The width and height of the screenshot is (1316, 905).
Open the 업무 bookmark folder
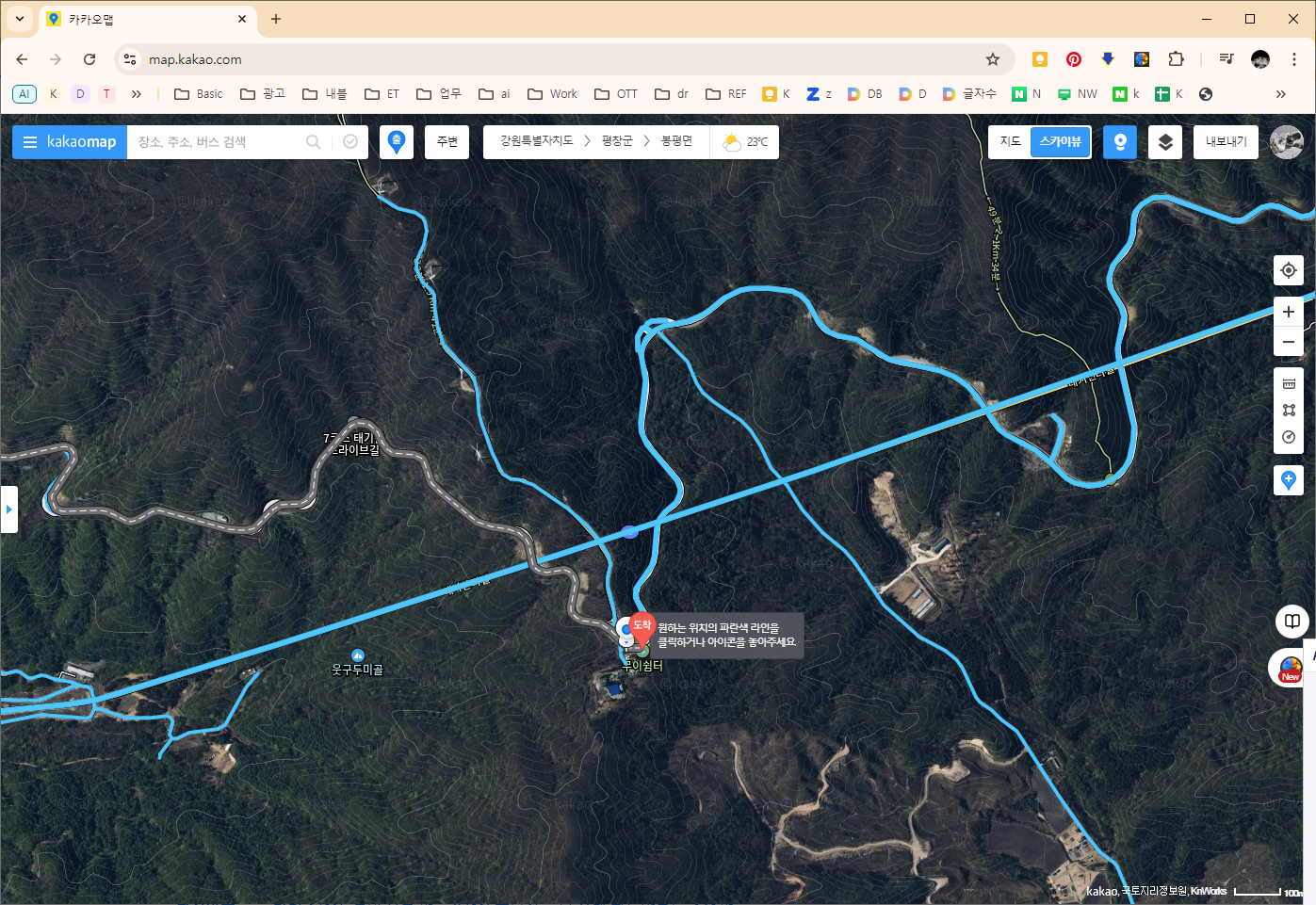pyautogui.click(x=439, y=94)
